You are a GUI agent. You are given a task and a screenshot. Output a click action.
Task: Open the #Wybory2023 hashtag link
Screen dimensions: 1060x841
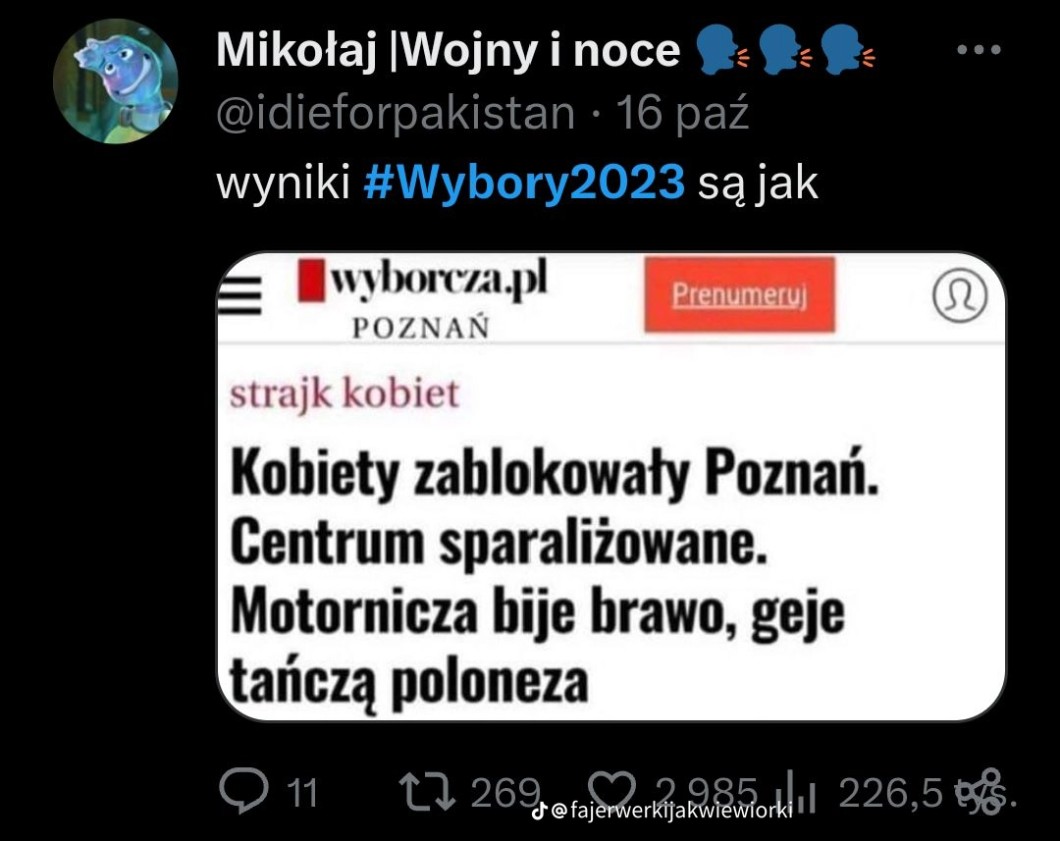524,183
